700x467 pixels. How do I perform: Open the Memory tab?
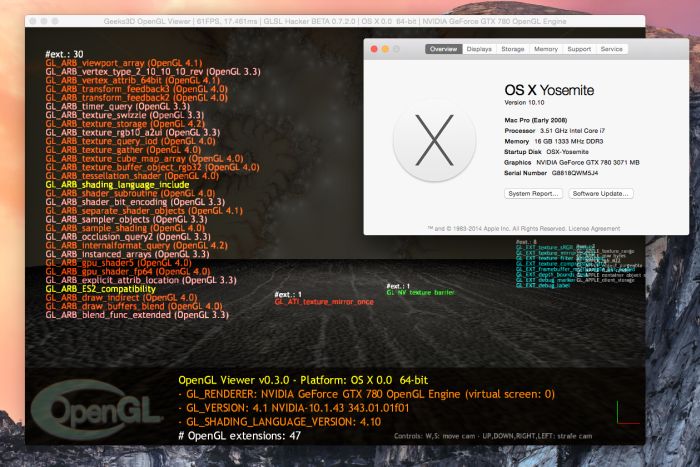pos(546,49)
